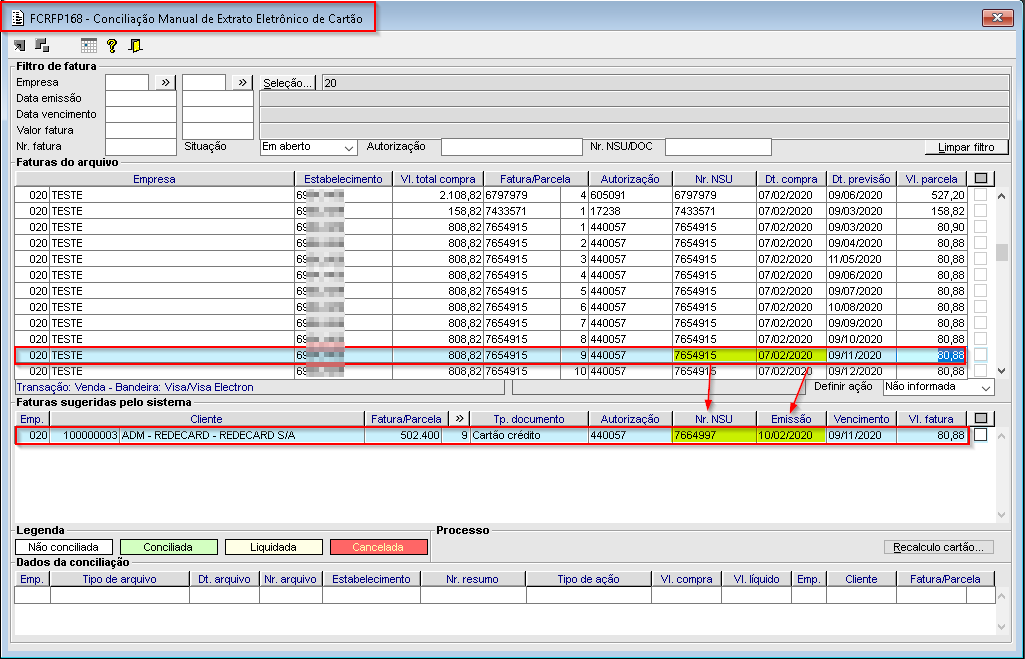Toggle select-all box in Faturas do arquivo header
The width and height of the screenshot is (1025, 659).
981,179
